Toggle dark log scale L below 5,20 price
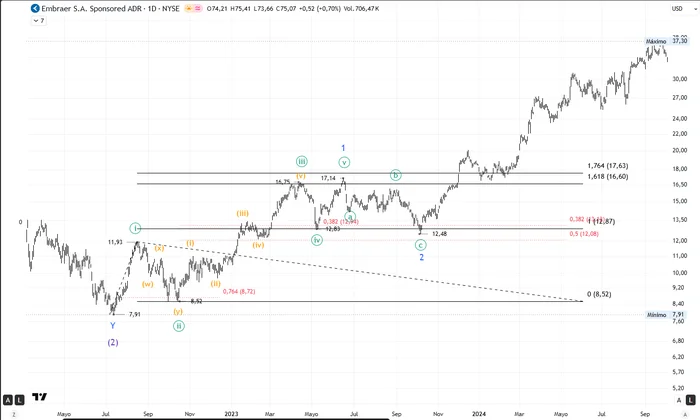 pyautogui.click(x=691, y=400)
